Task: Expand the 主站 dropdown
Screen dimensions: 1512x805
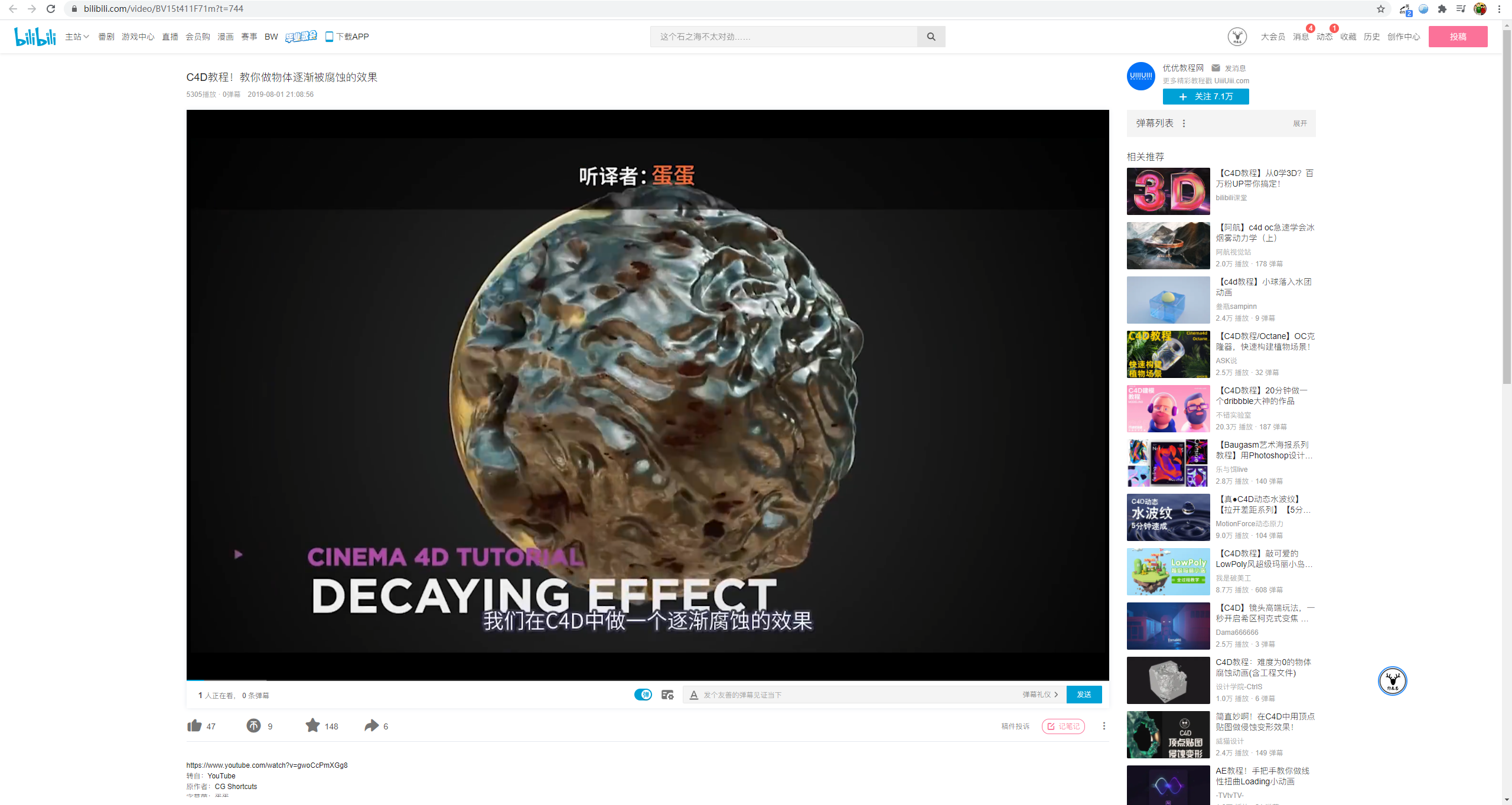Action: point(77,37)
